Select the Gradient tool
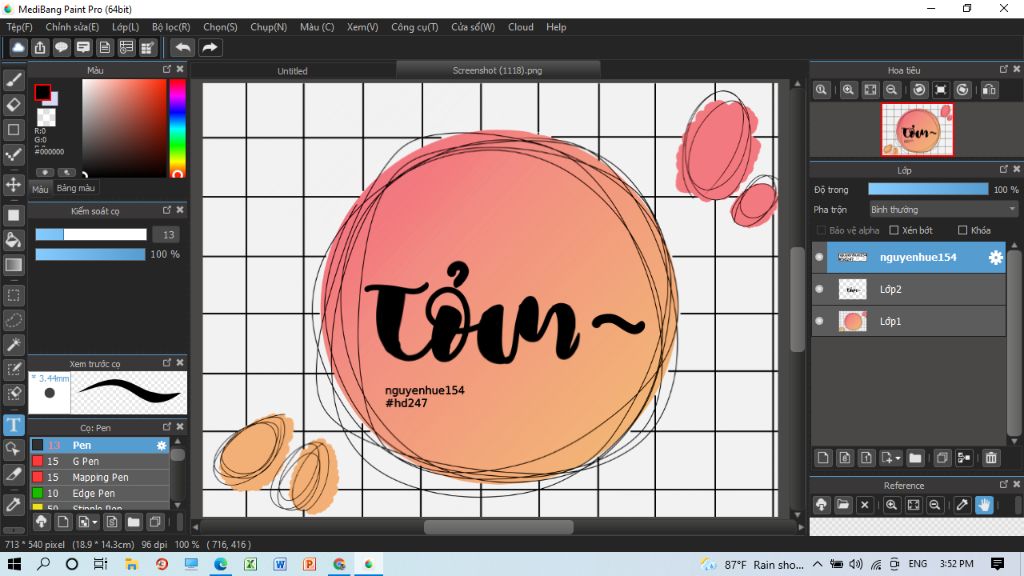Viewport: 1024px width, 576px height. point(14,264)
